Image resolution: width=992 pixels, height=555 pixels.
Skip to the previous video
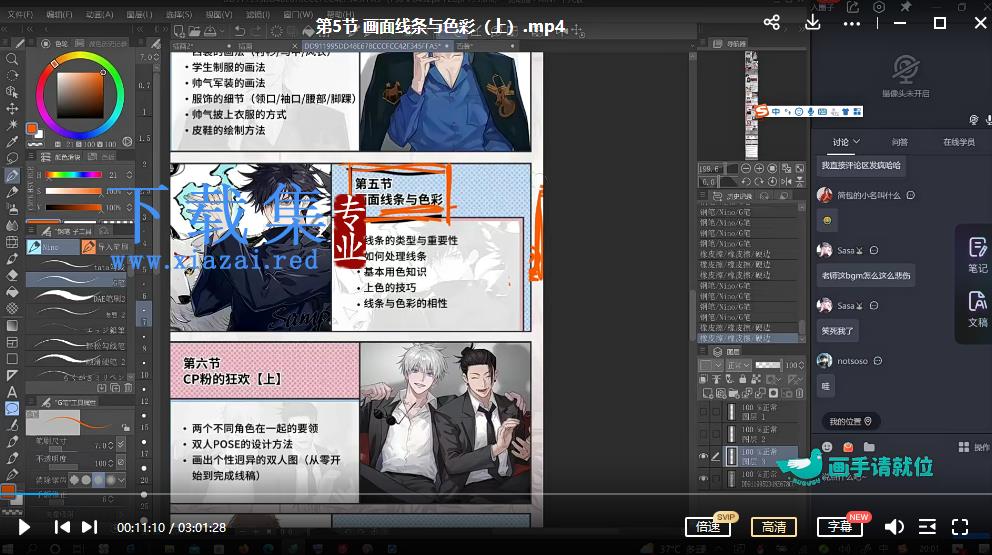[62, 527]
